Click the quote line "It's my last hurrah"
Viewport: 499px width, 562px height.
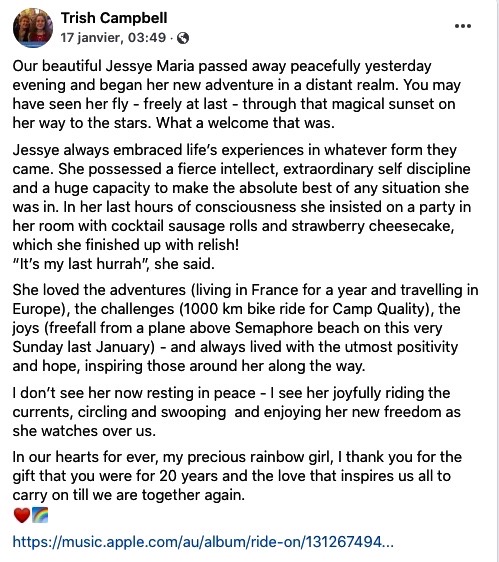tap(114, 264)
